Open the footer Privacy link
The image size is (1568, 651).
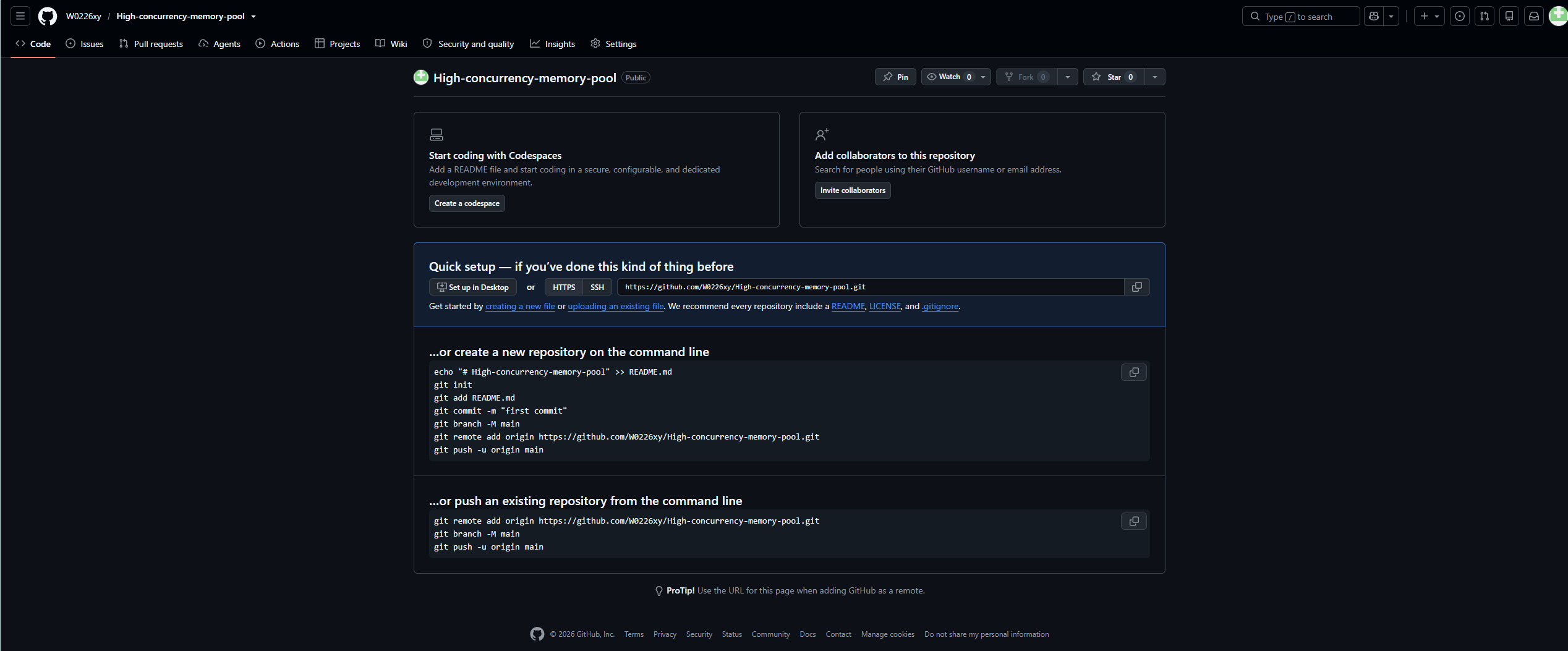(x=665, y=634)
